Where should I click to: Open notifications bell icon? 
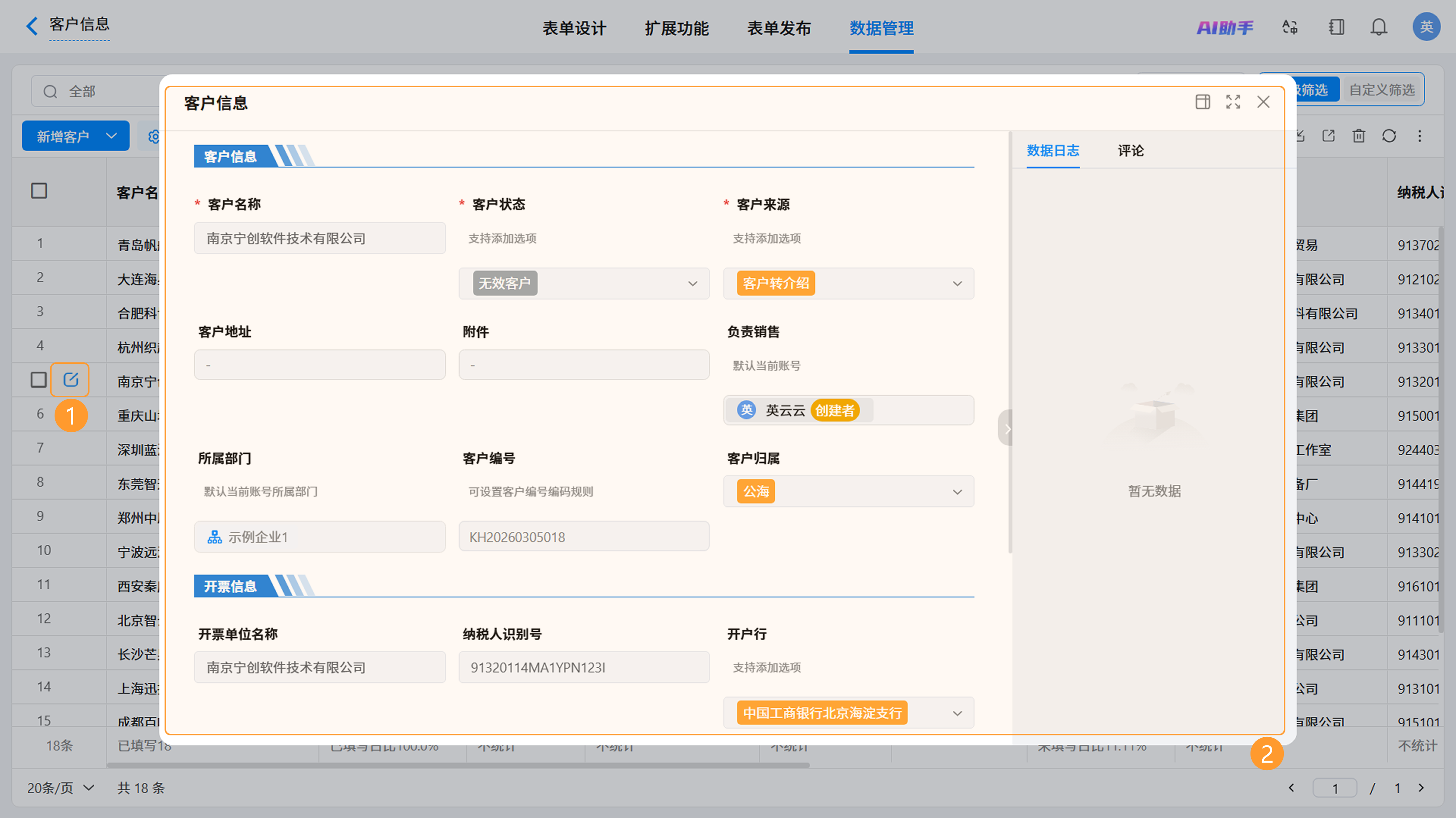(x=1379, y=27)
